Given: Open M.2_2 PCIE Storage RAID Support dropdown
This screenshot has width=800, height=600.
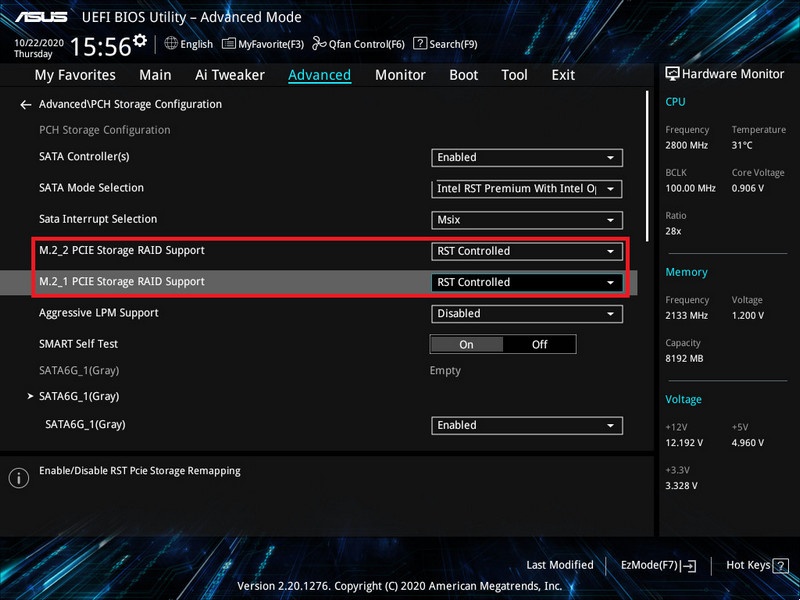Looking at the screenshot, I should click(527, 251).
